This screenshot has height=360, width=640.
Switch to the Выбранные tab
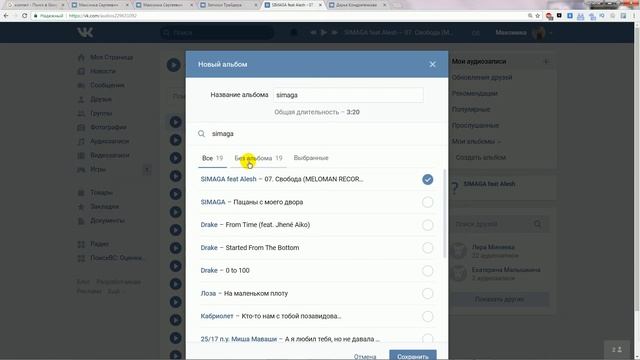click(311, 158)
